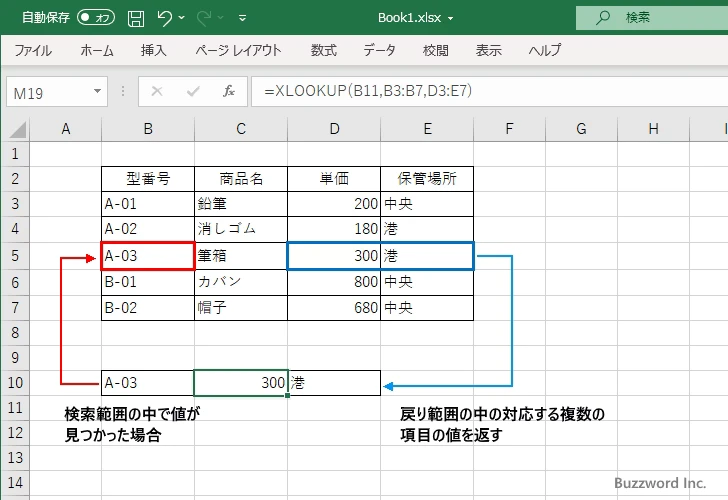
Task: Click the Select All corner triangle
Action: tap(18, 130)
